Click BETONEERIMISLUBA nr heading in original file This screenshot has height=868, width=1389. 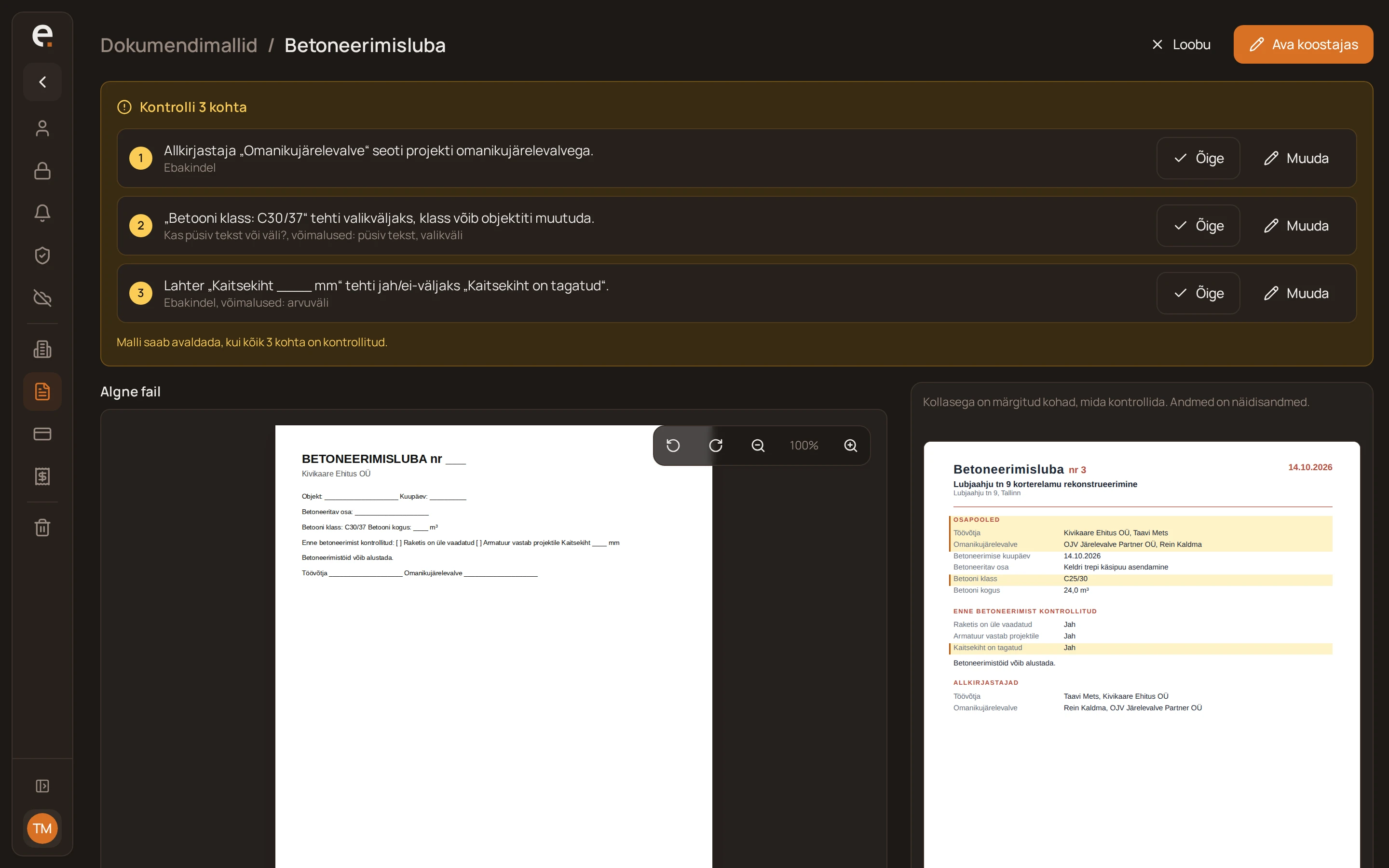[383, 459]
